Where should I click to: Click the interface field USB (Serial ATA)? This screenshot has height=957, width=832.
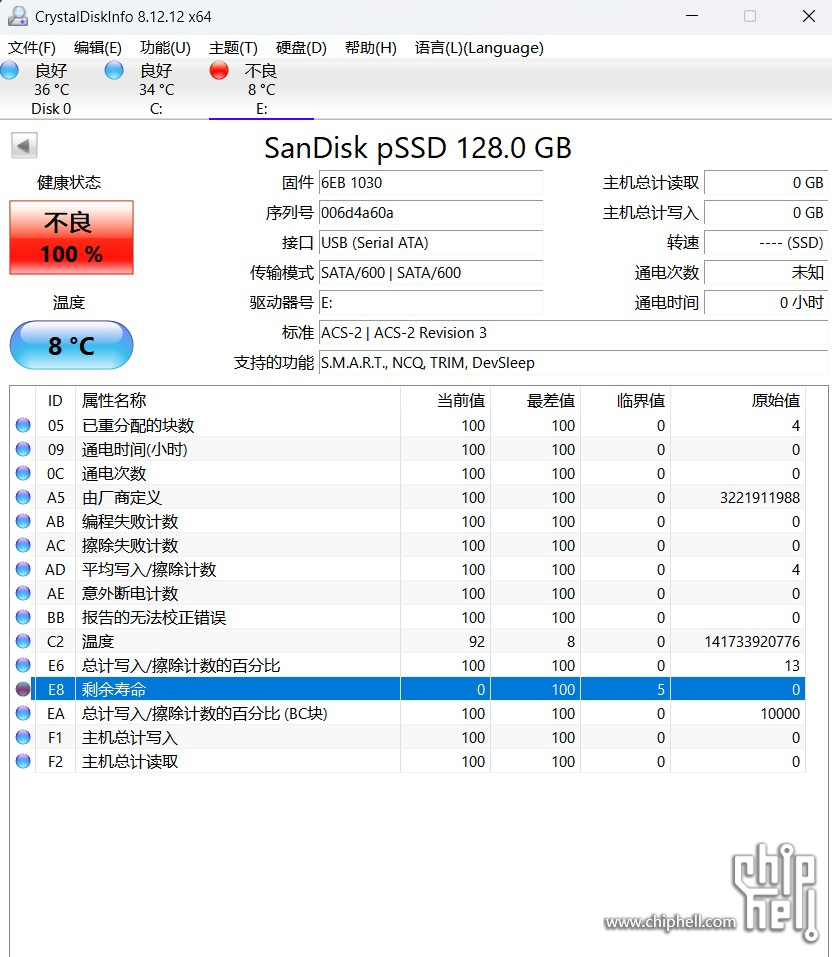coord(431,242)
